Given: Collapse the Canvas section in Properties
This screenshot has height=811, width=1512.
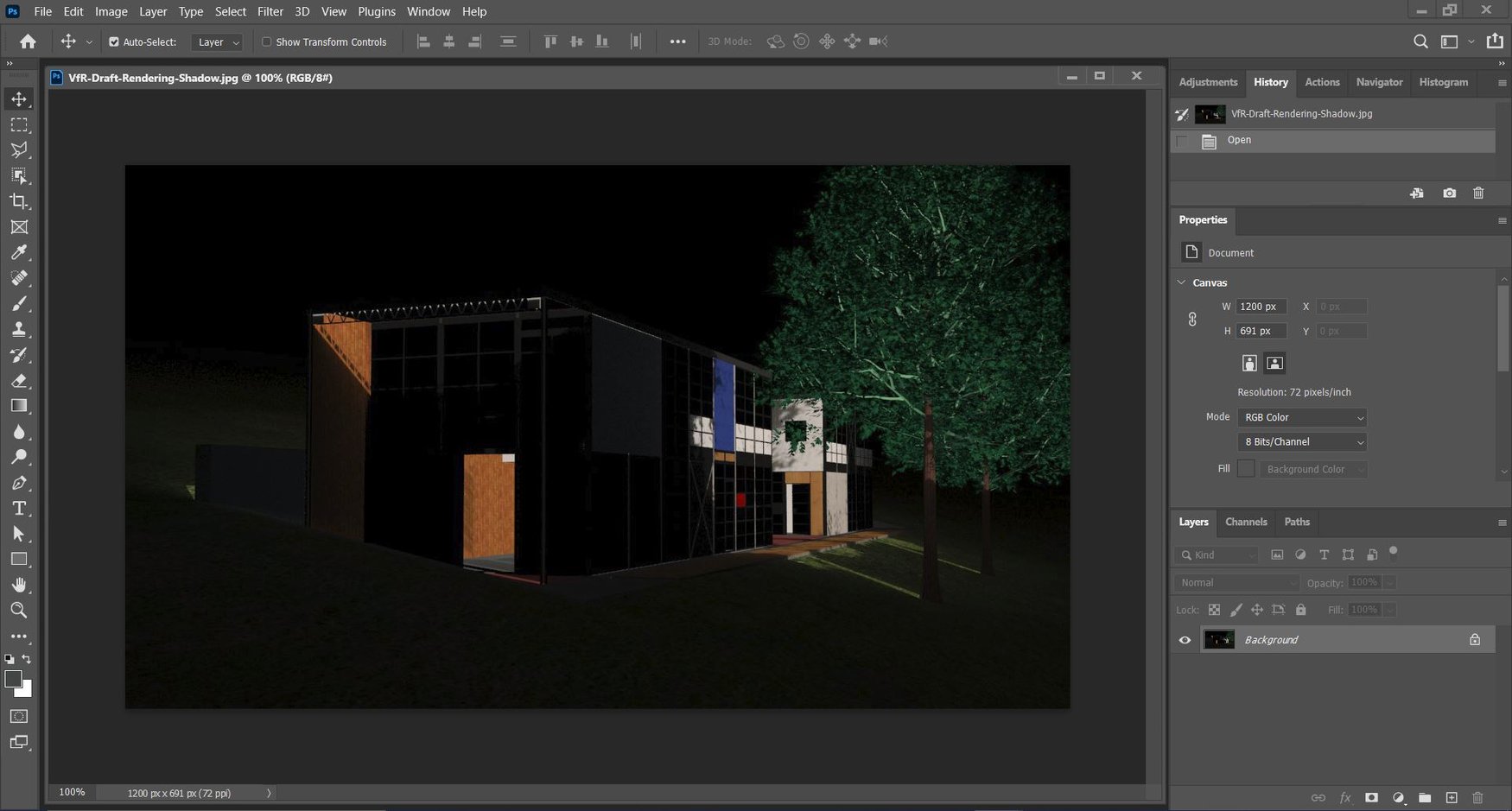Looking at the screenshot, I should pos(1182,282).
